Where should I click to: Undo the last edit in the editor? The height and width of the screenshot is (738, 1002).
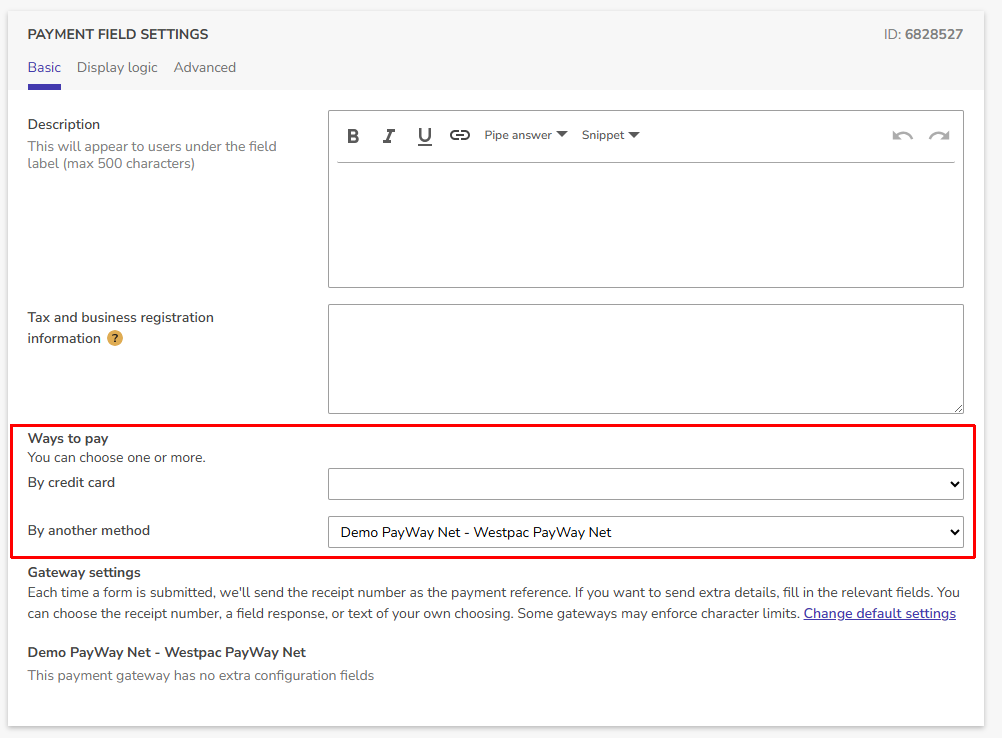(902, 135)
